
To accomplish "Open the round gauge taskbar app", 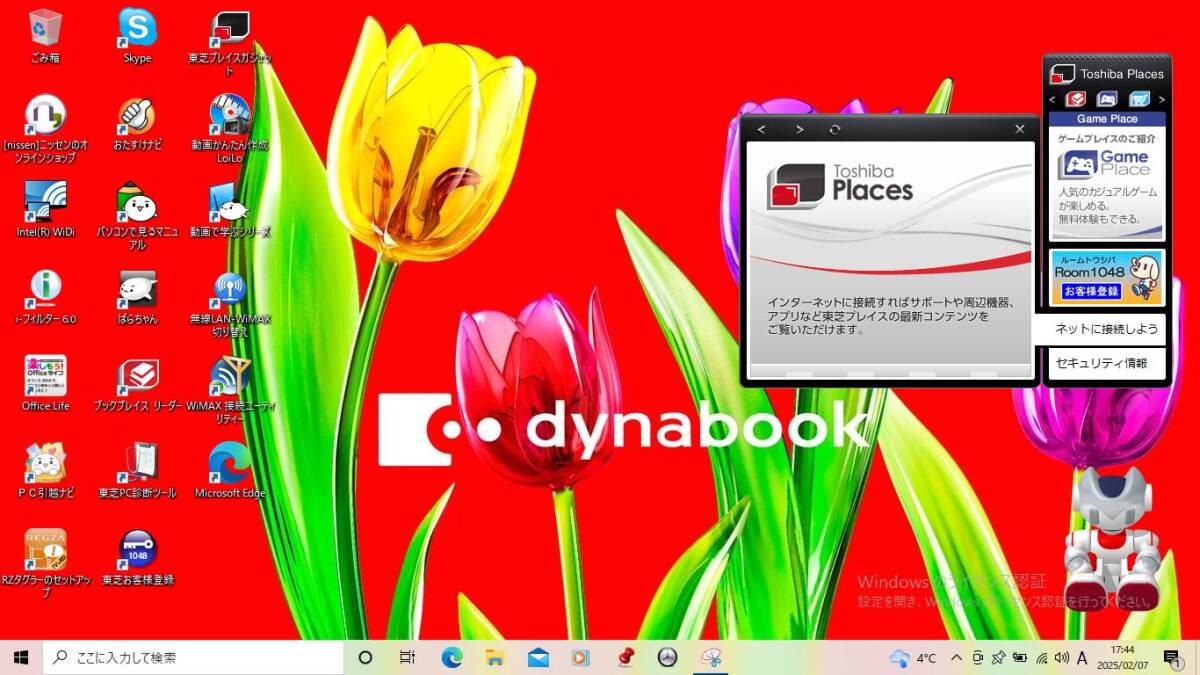I will [668, 657].
